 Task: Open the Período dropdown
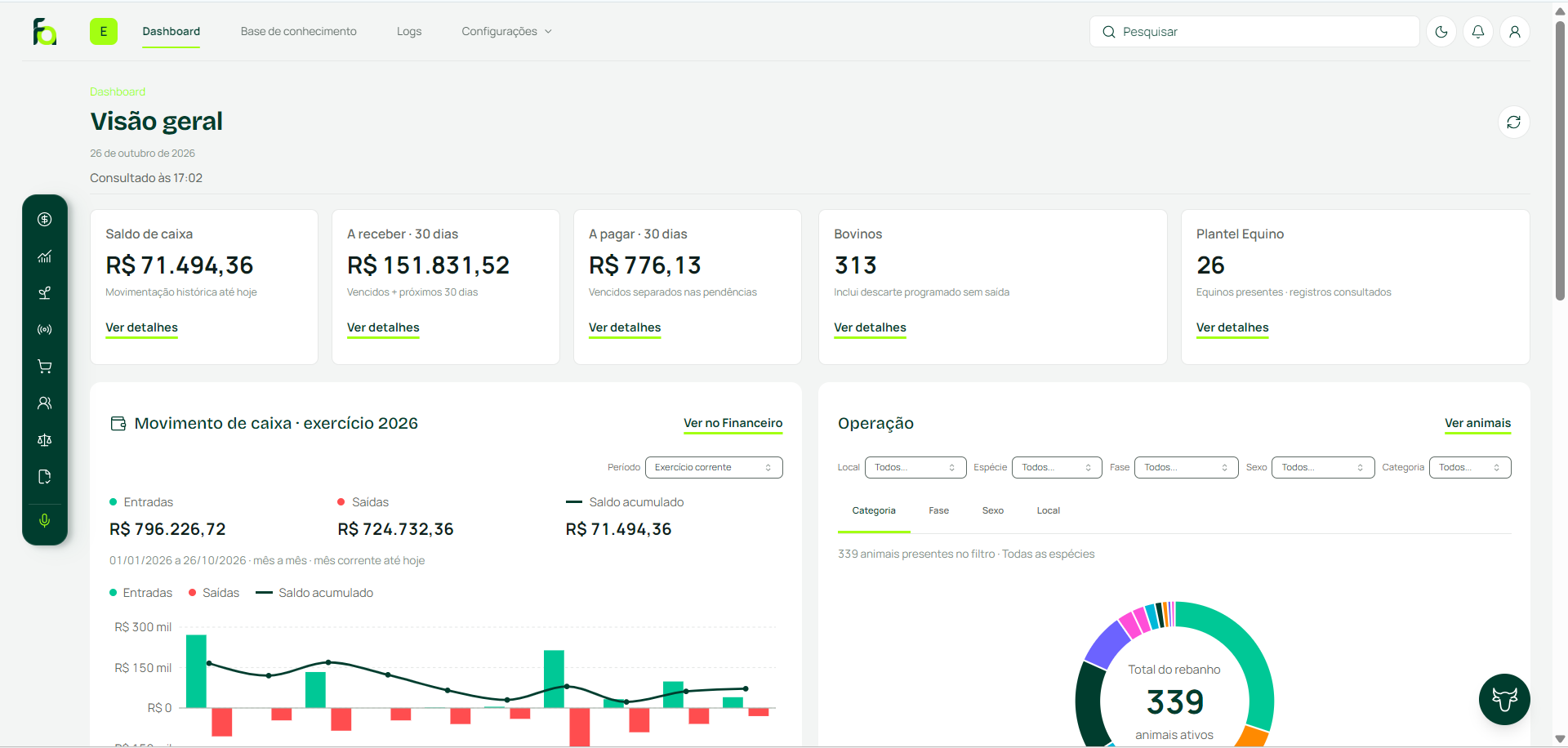click(714, 468)
